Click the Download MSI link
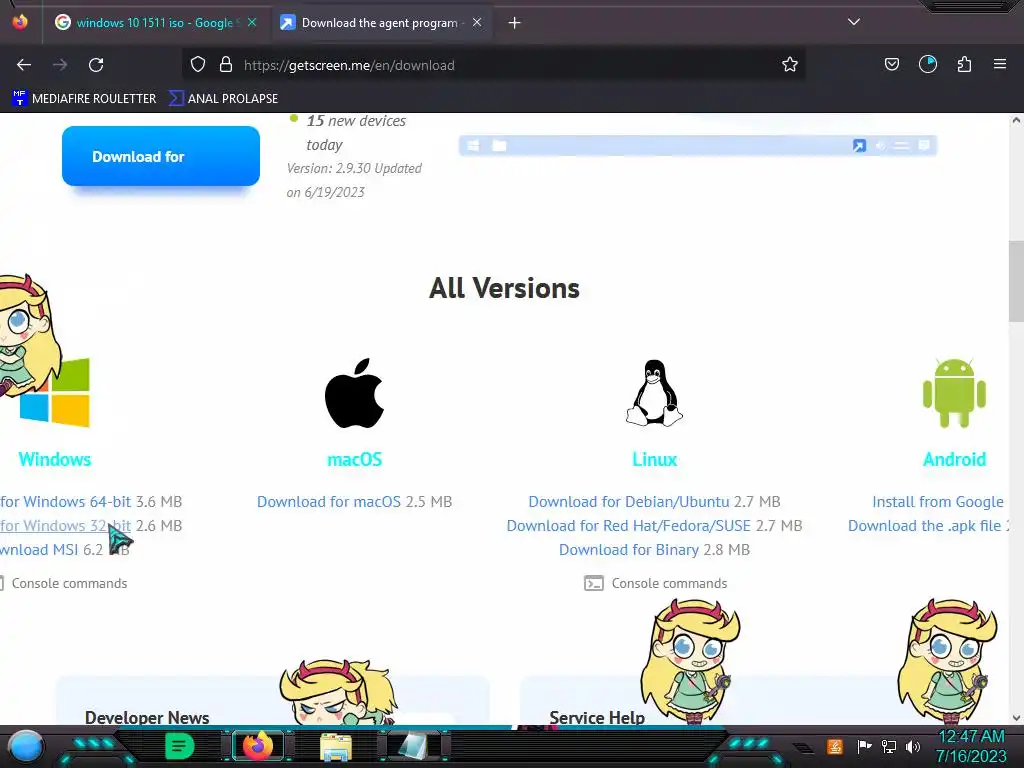The height and width of the screenshot is (768, 1024). point(39,550)
